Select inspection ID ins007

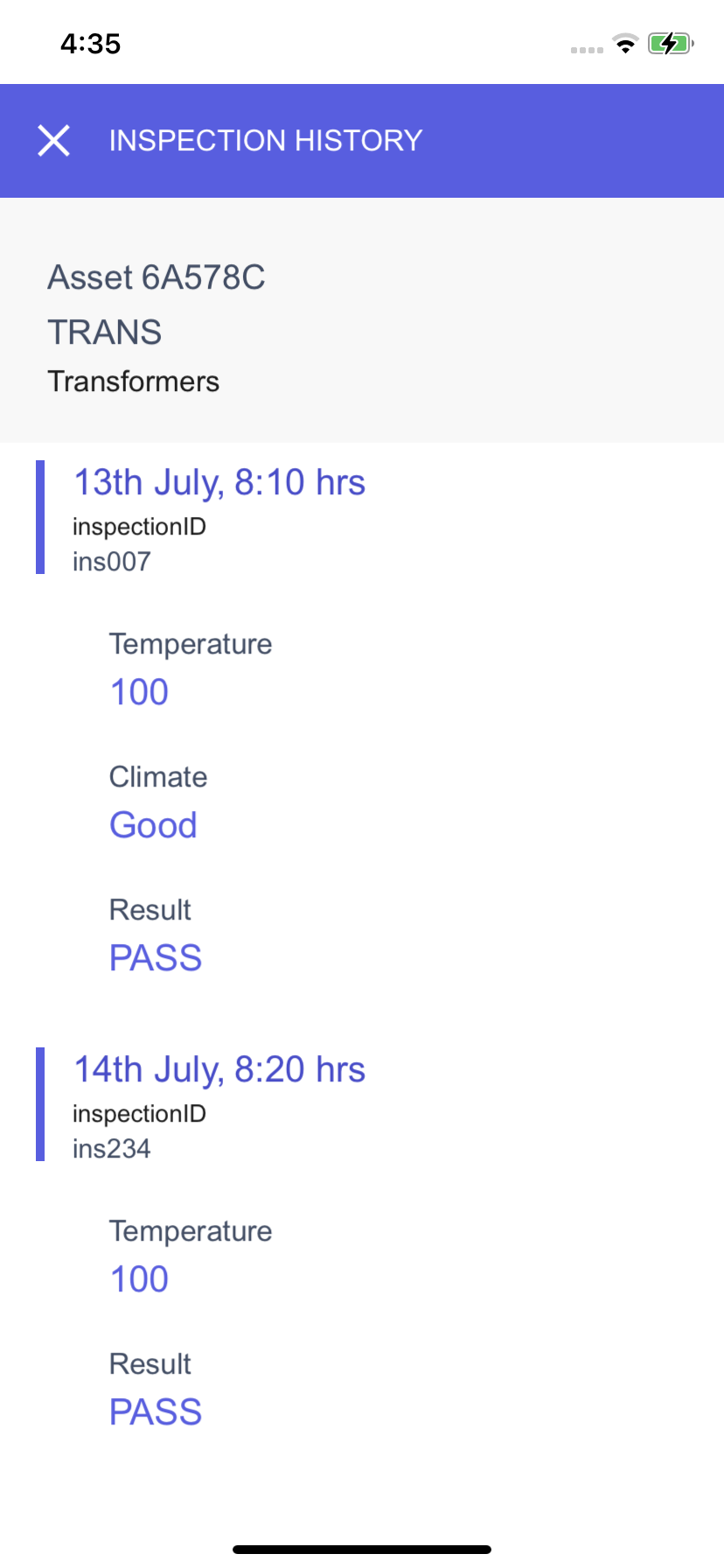[112, 562]
